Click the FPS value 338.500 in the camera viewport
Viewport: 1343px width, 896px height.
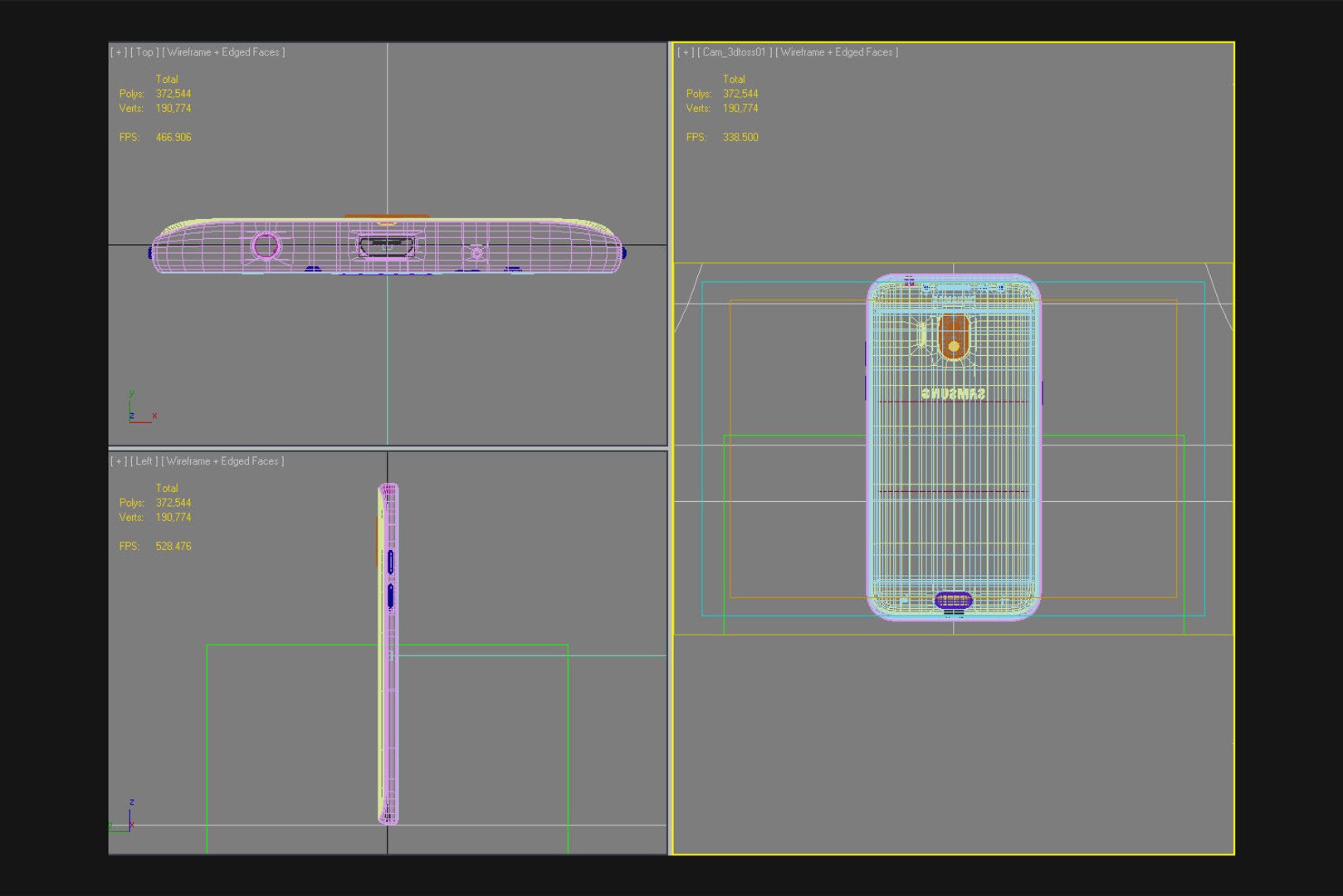point(740,138)
